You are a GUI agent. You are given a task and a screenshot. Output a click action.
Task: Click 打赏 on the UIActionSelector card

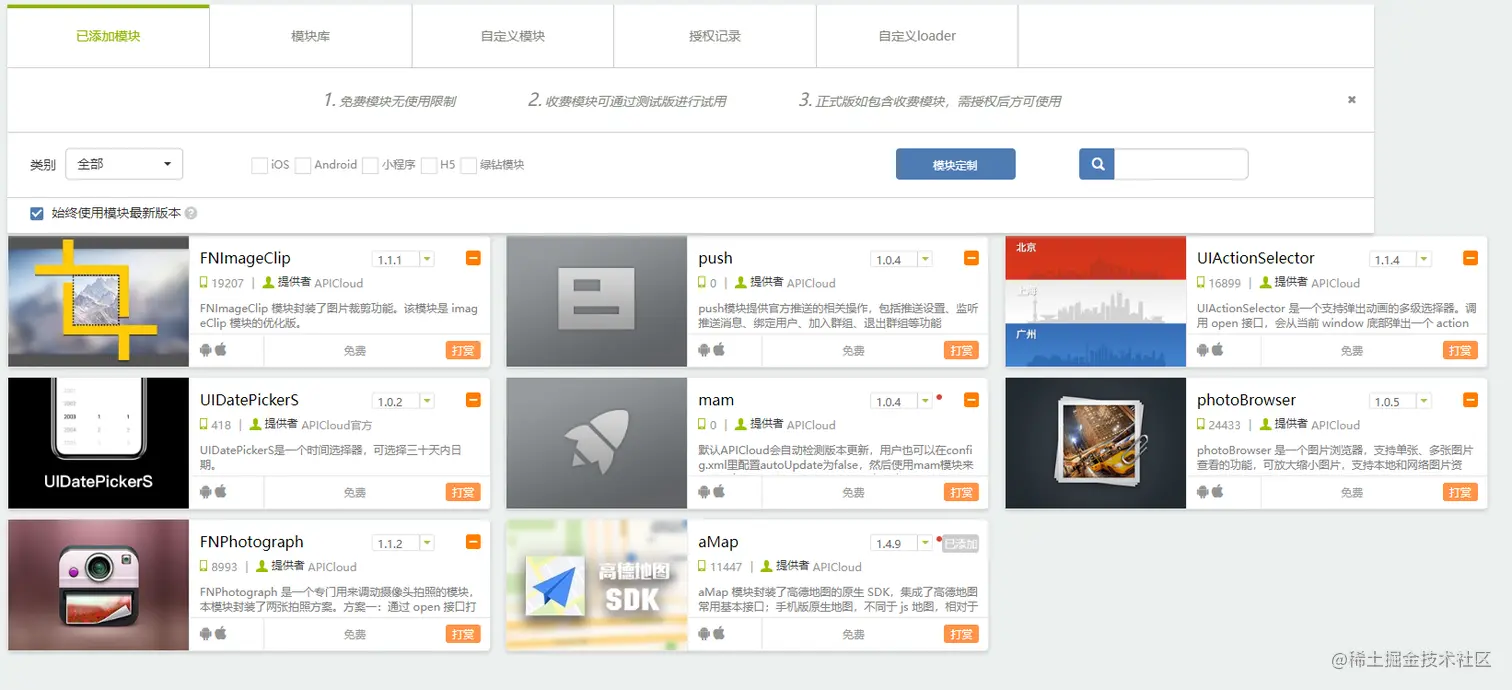(x=1460, y=350)
